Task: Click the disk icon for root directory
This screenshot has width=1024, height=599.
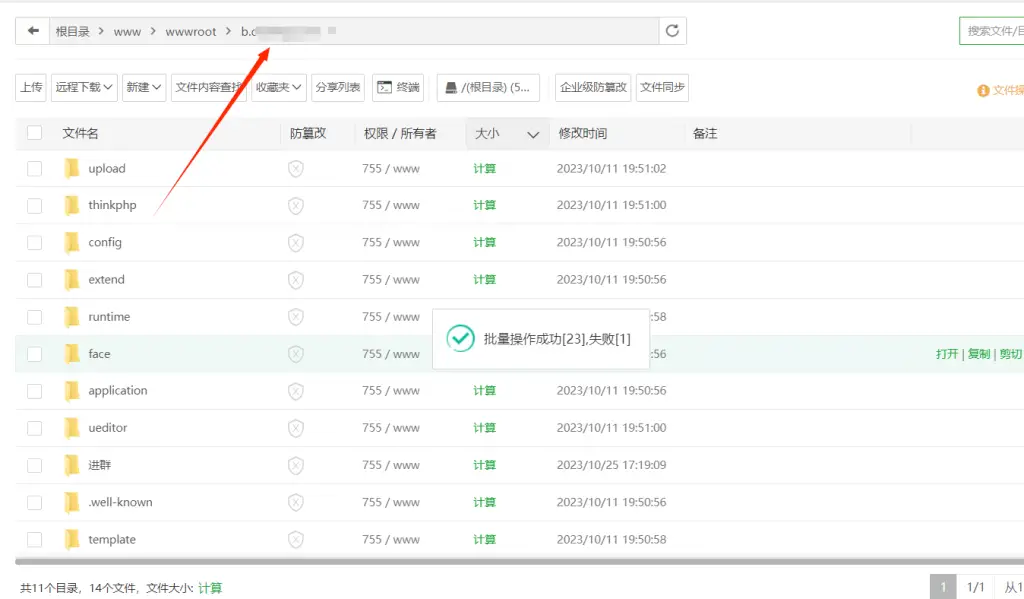Action: pyautogui.click(x=451, y=88)
